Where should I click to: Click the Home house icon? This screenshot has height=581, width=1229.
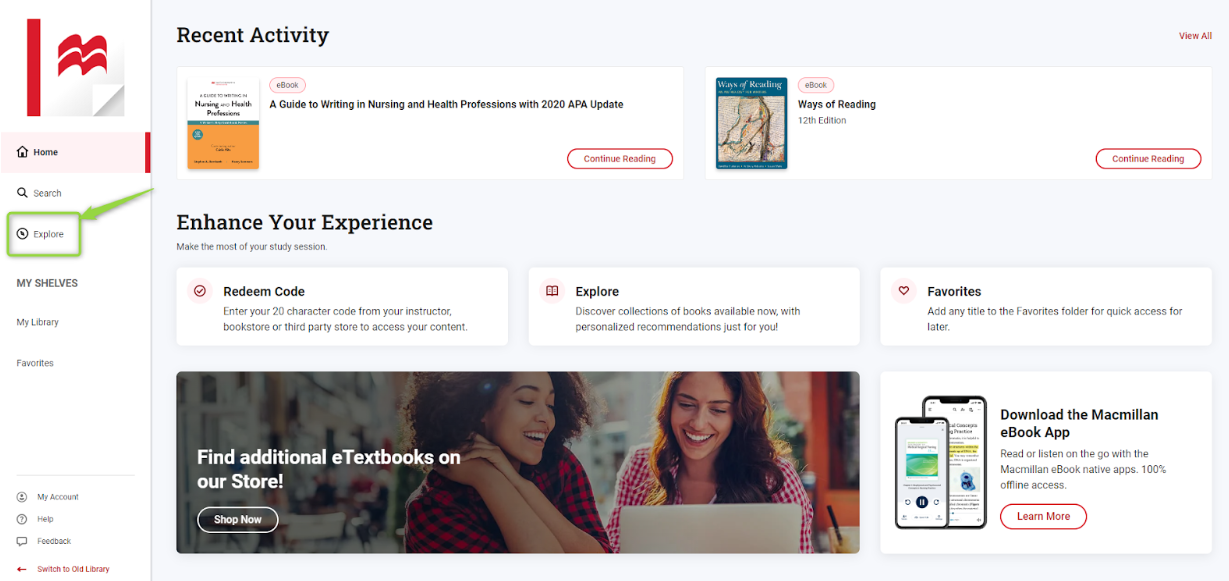point(22,152)
